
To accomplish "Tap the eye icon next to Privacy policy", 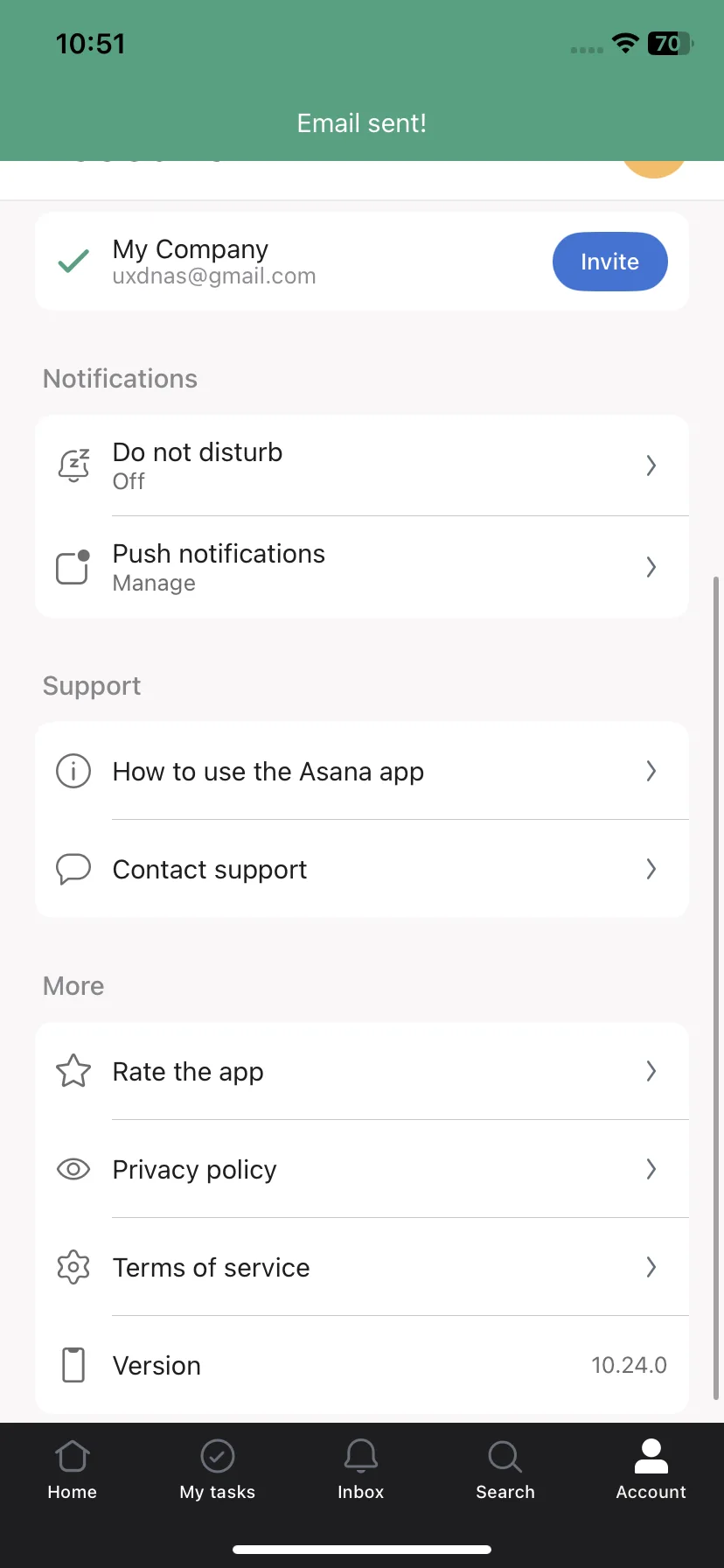I will 73,1169.
